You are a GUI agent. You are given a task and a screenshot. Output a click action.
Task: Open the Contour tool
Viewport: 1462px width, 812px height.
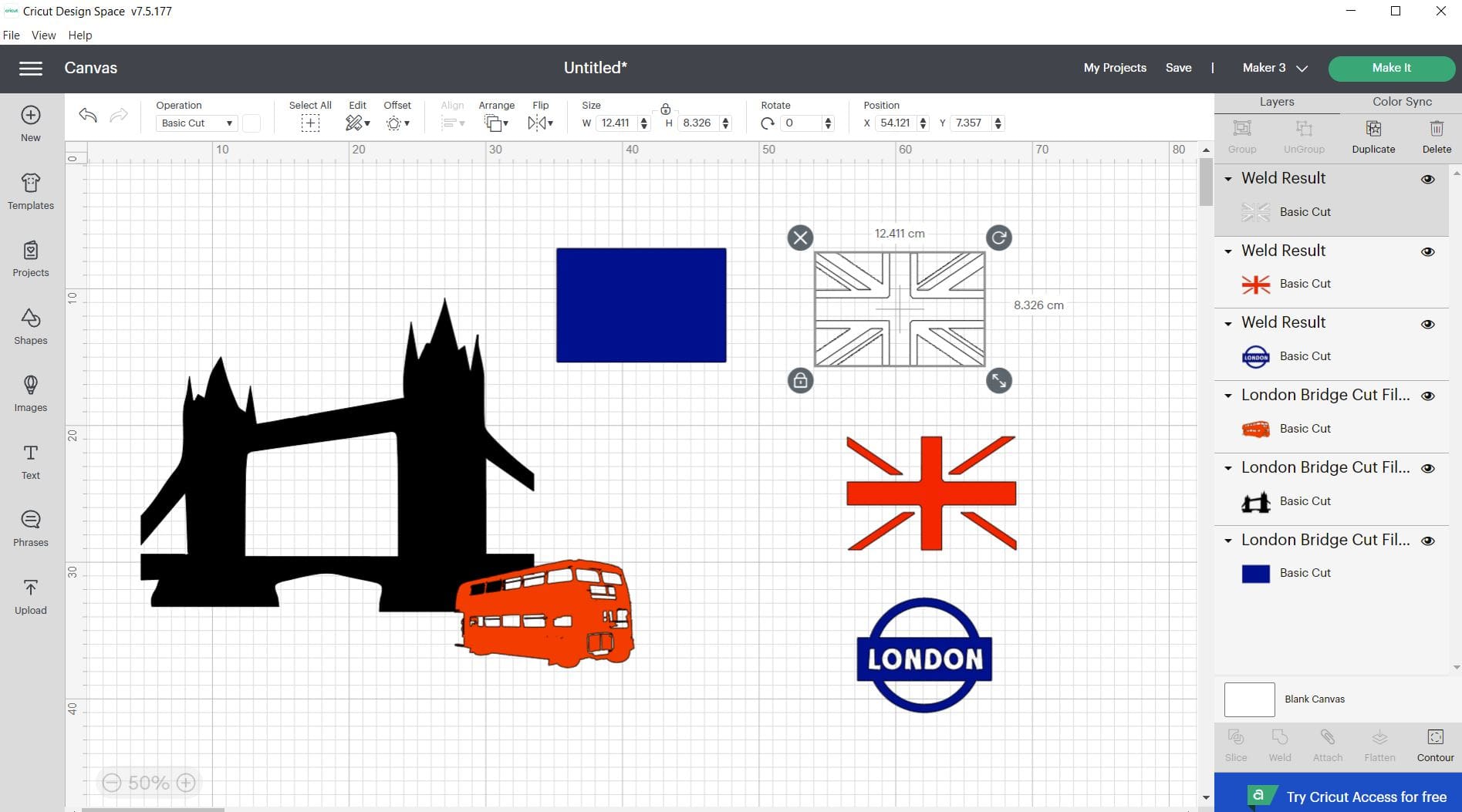(1435, 745)
